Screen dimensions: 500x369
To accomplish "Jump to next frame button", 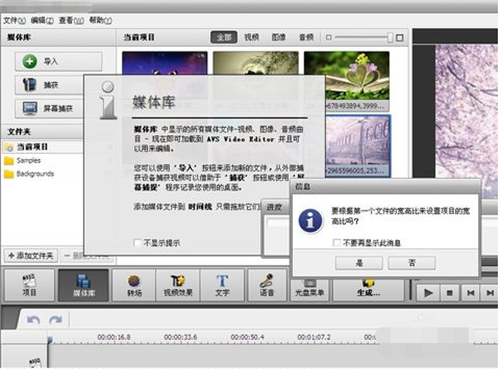I will 490,293.
